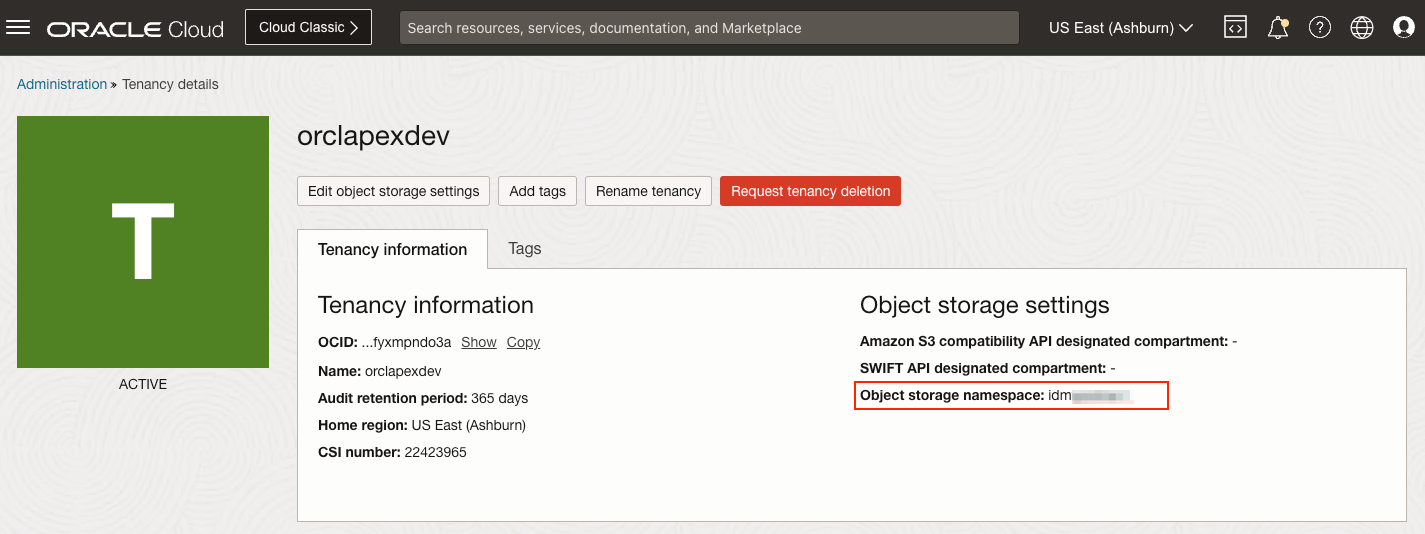Select the 365 days audit retention value

point(499,398)
